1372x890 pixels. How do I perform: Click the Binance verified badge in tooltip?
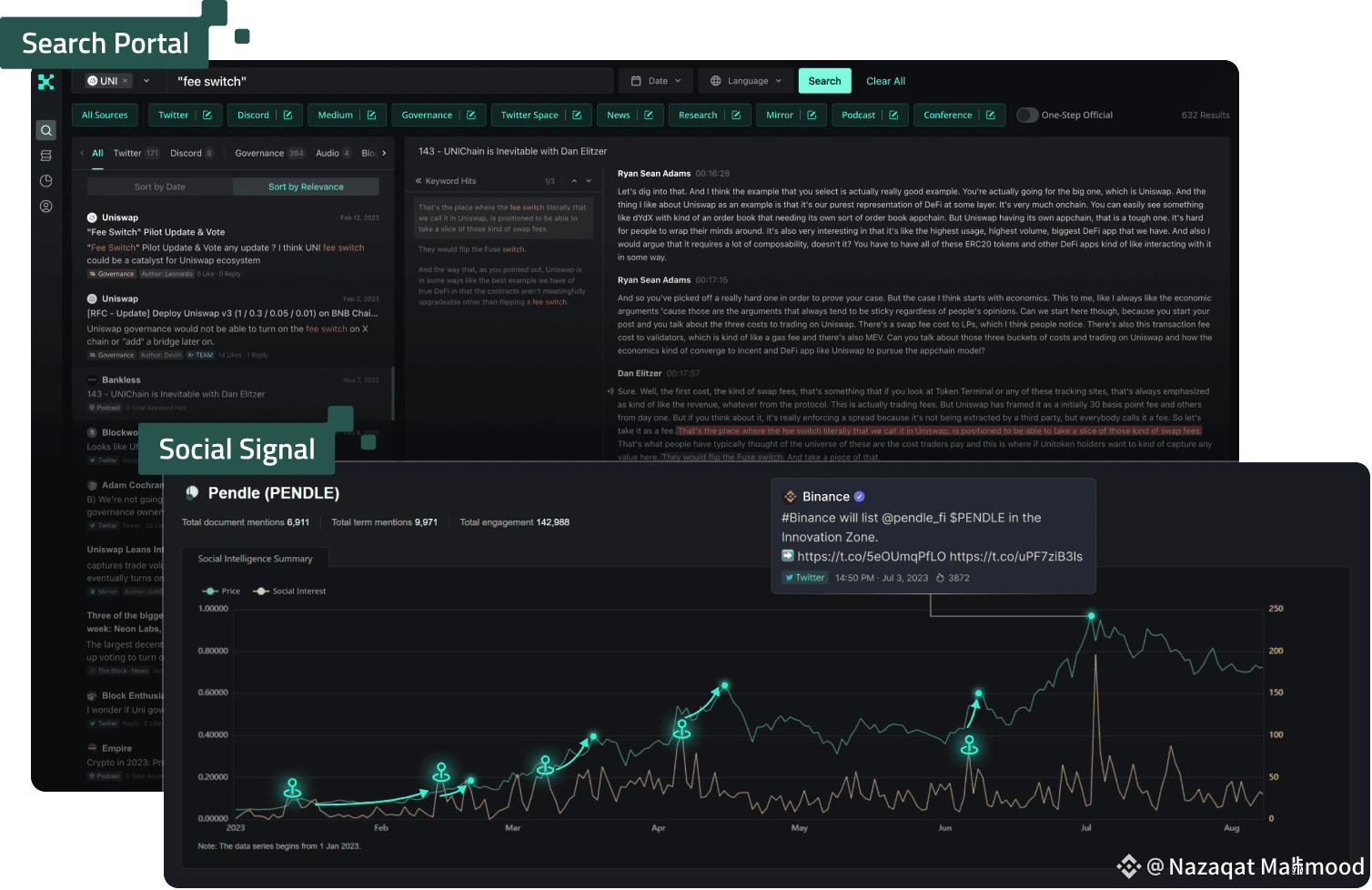coord(860,497)
